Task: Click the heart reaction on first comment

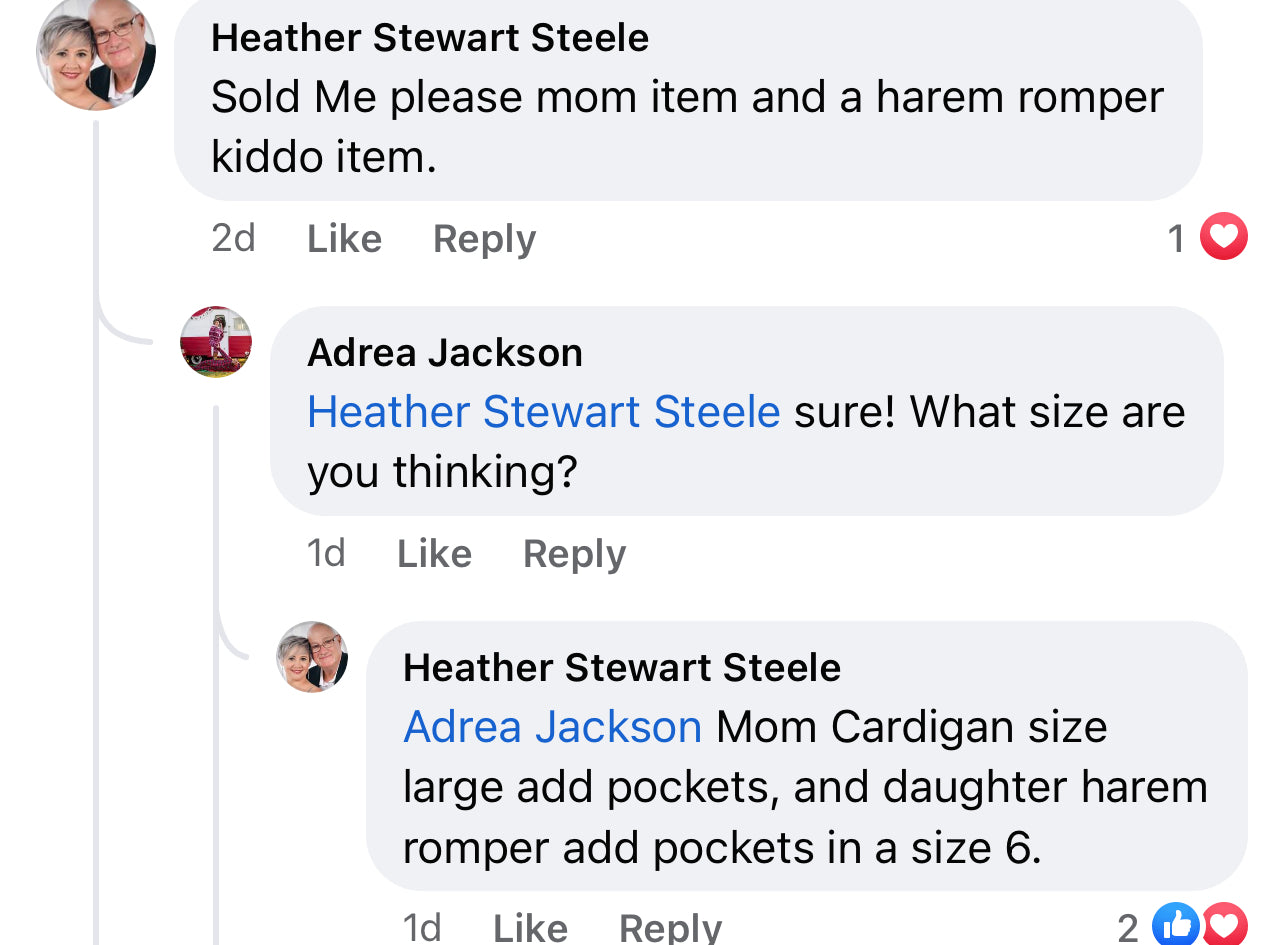Action: coord(1224,238)
